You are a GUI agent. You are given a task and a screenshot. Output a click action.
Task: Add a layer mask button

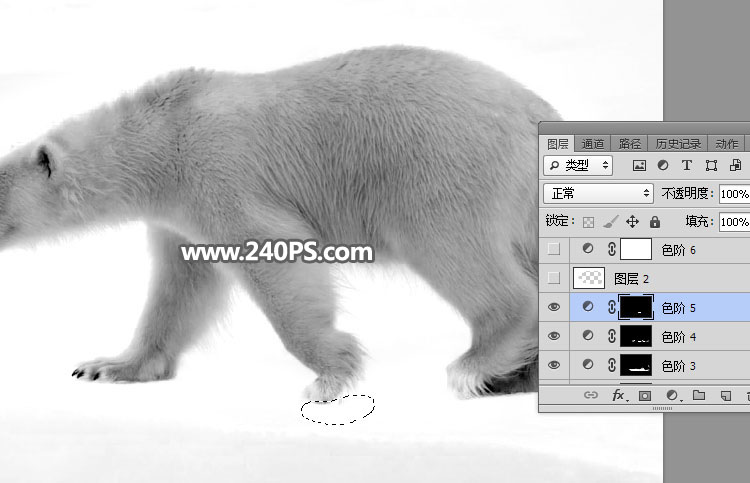[x=645, y=395]
